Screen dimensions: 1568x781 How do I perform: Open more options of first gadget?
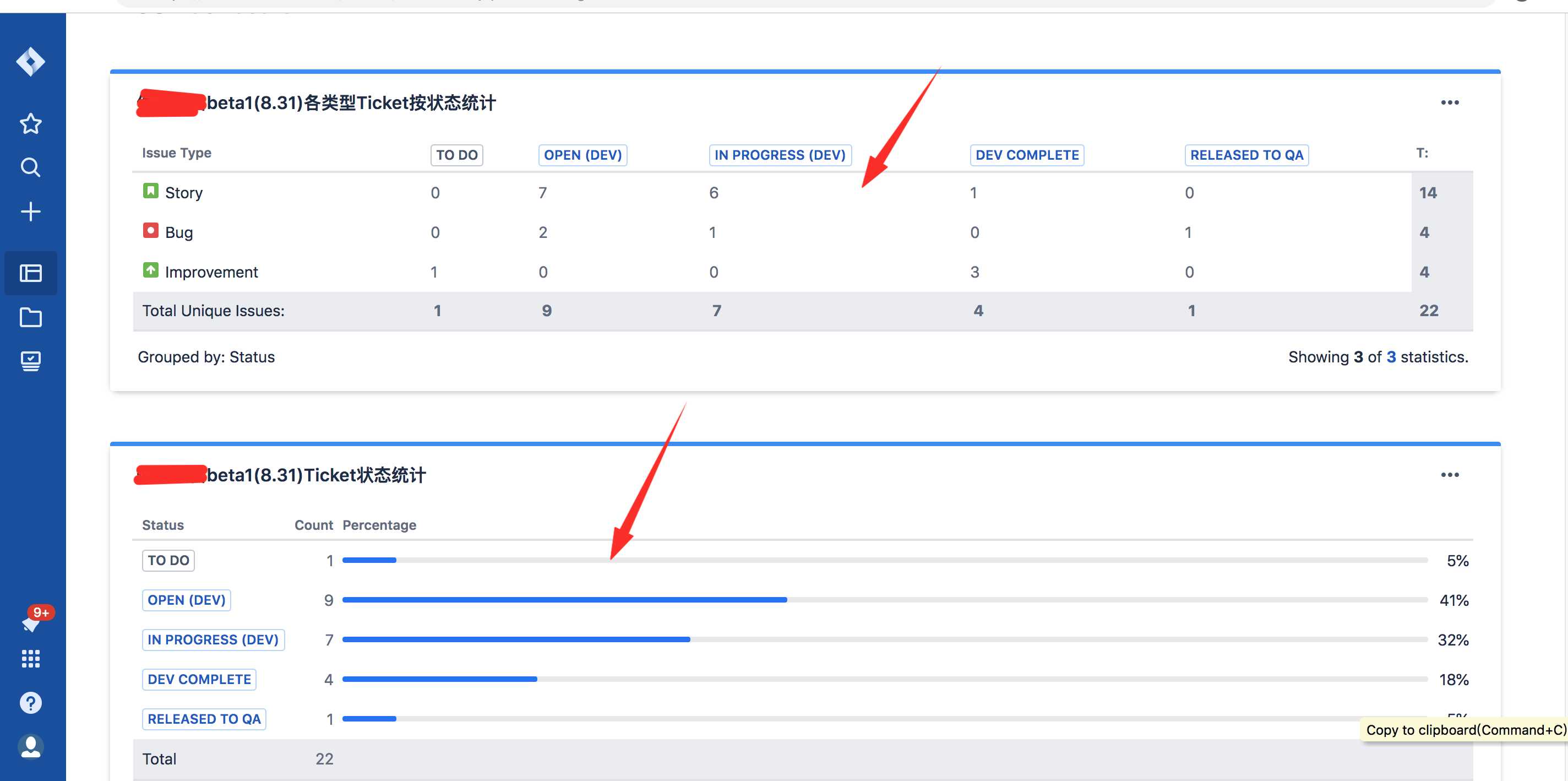pyautogui.click(x=1450, y=102)
